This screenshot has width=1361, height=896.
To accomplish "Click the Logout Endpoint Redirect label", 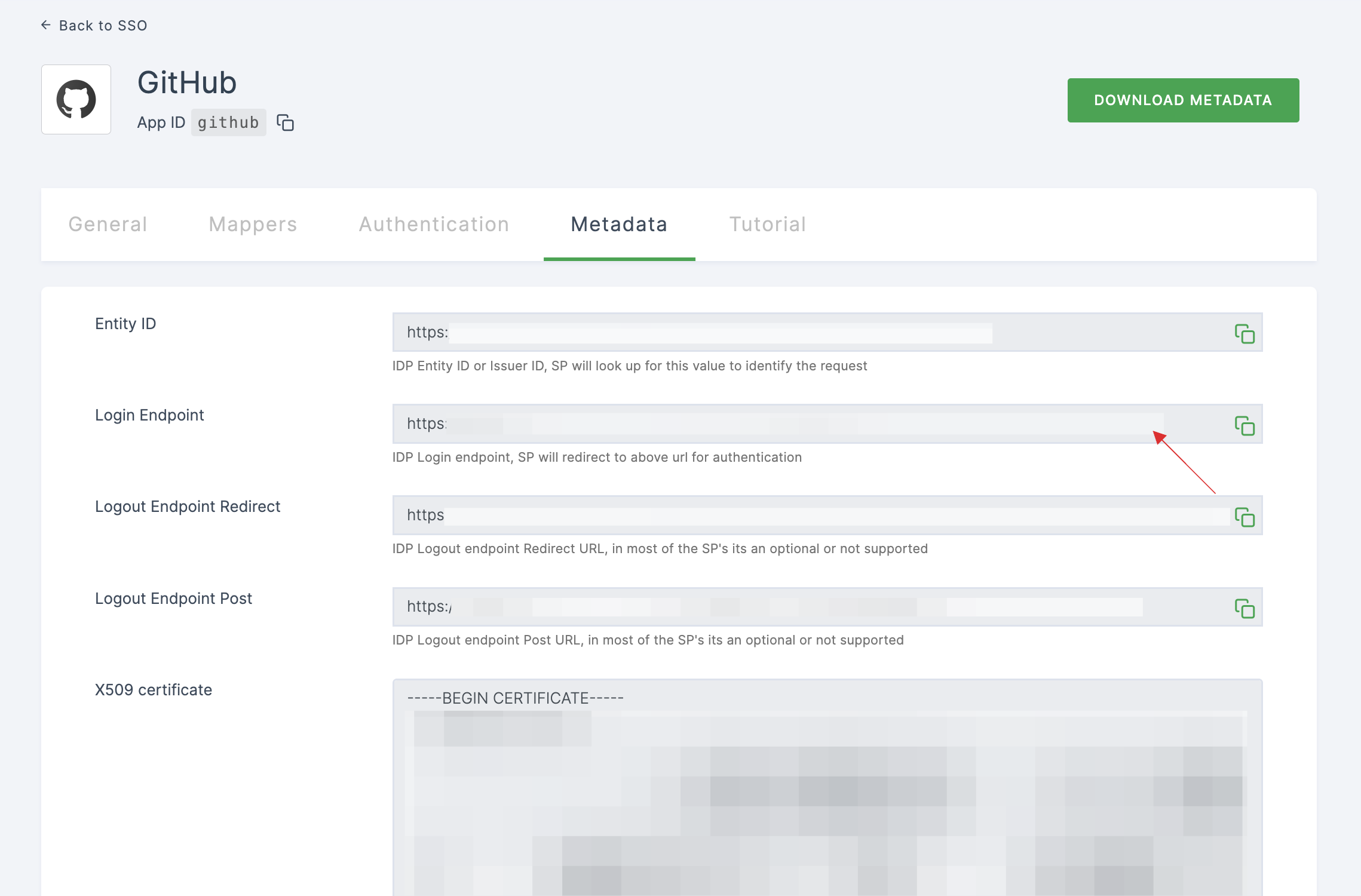I will tap(188, 507).
